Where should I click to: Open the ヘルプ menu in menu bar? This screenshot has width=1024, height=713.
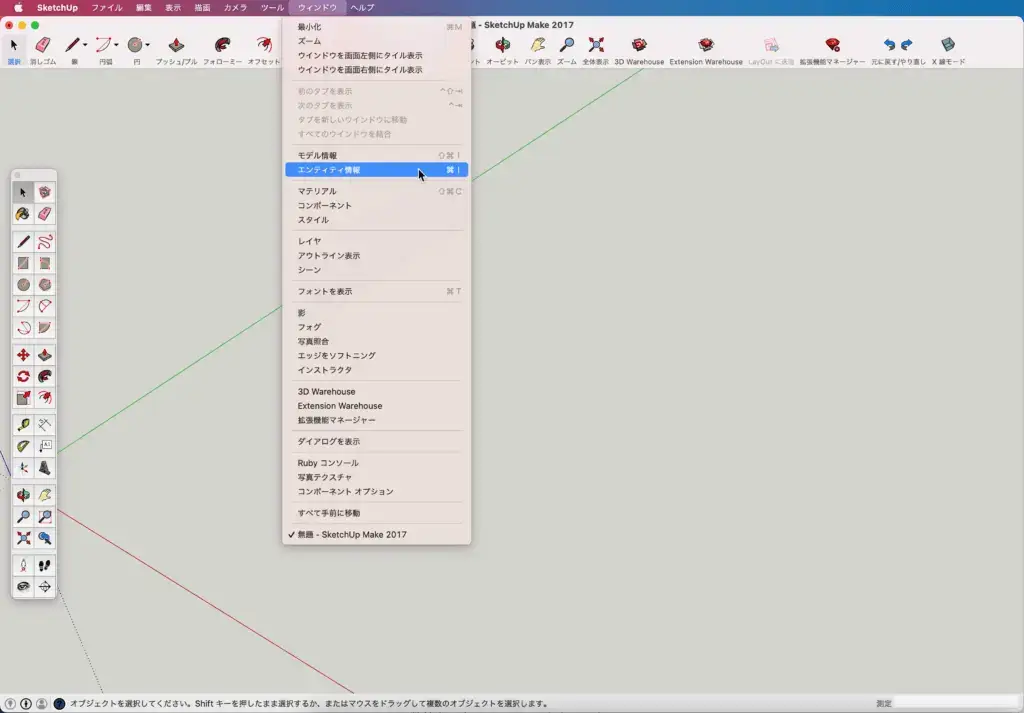tap(362, 8)
